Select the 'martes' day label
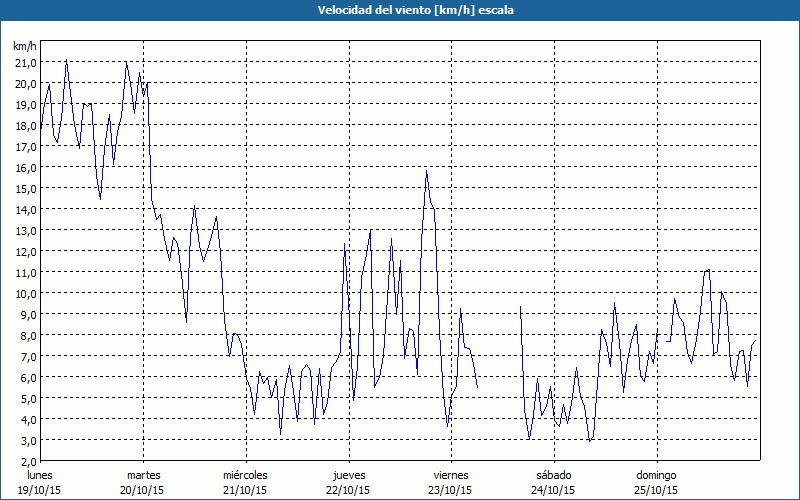 point(143,474)
